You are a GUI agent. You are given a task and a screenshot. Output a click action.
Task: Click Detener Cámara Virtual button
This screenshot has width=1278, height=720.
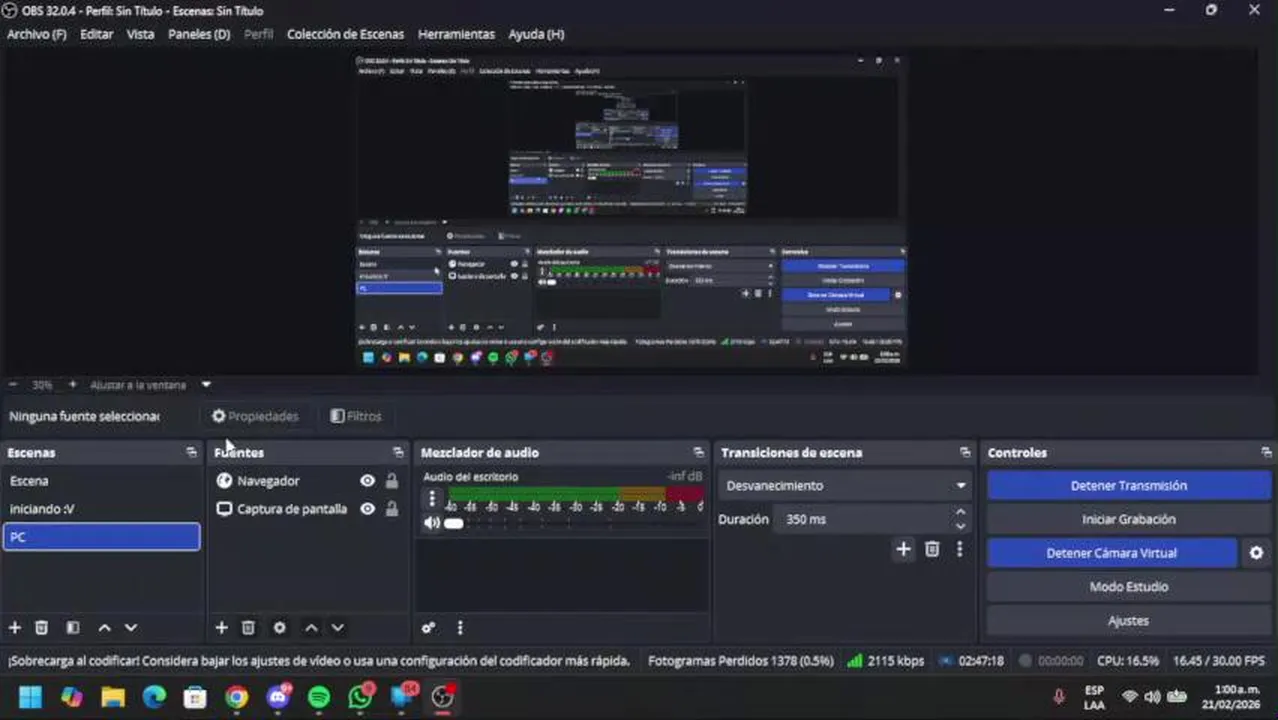click(x=1112, y=553)
